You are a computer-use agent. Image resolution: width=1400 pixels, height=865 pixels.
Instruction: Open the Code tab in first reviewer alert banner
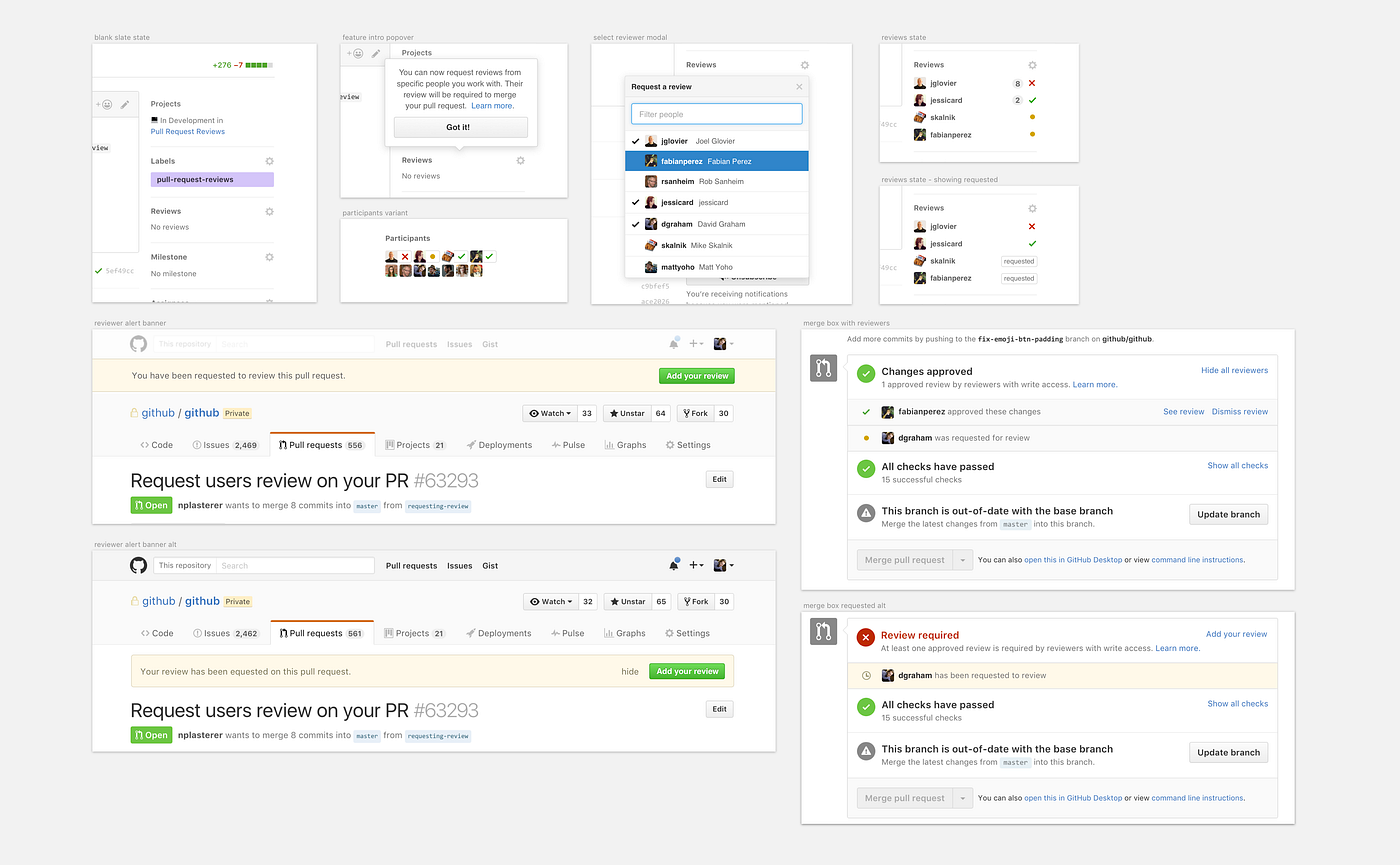(157, 445)
